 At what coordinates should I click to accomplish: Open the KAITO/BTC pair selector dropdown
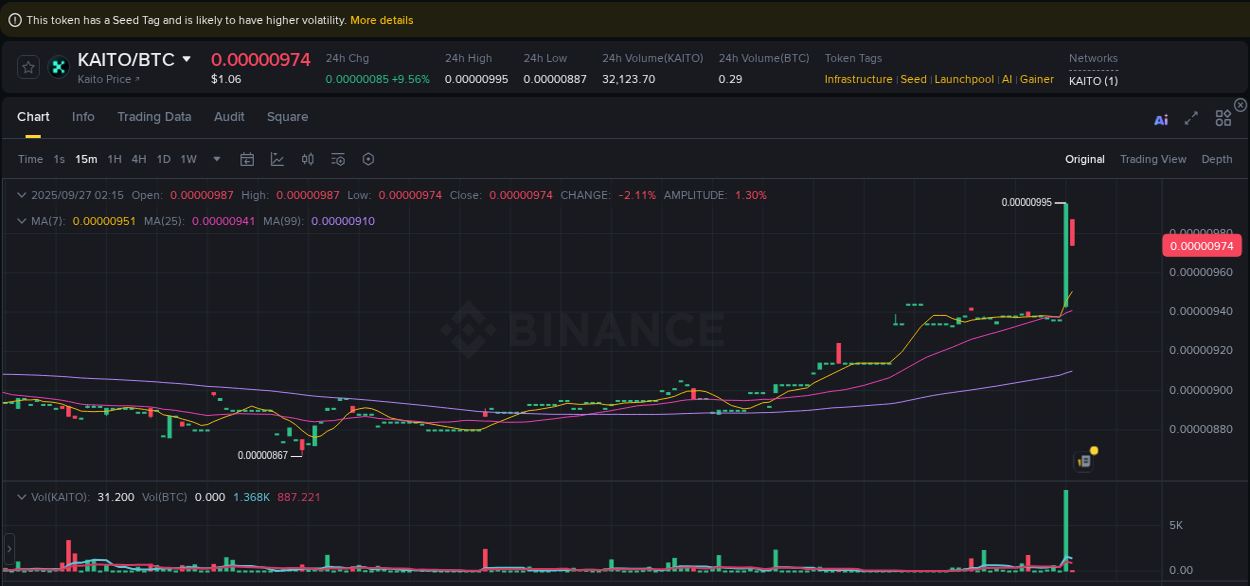tap(186, 59)
